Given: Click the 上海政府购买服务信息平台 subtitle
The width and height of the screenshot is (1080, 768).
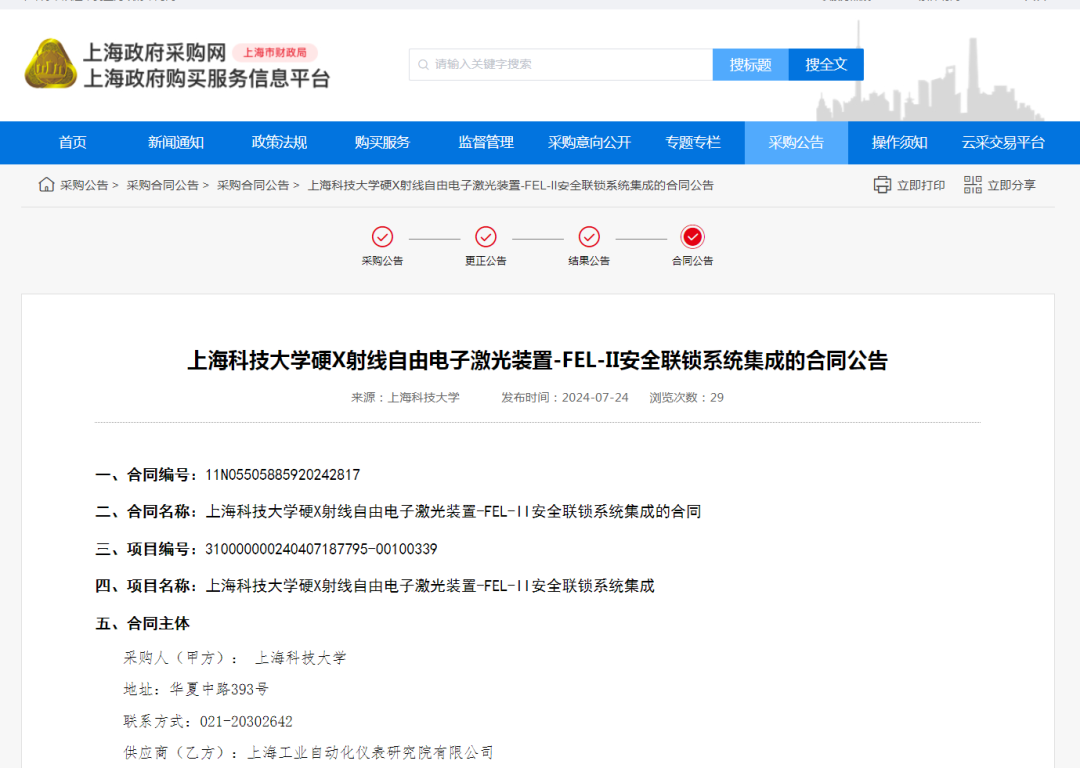Looking at the screenshot, I should (x=207, y=79).
